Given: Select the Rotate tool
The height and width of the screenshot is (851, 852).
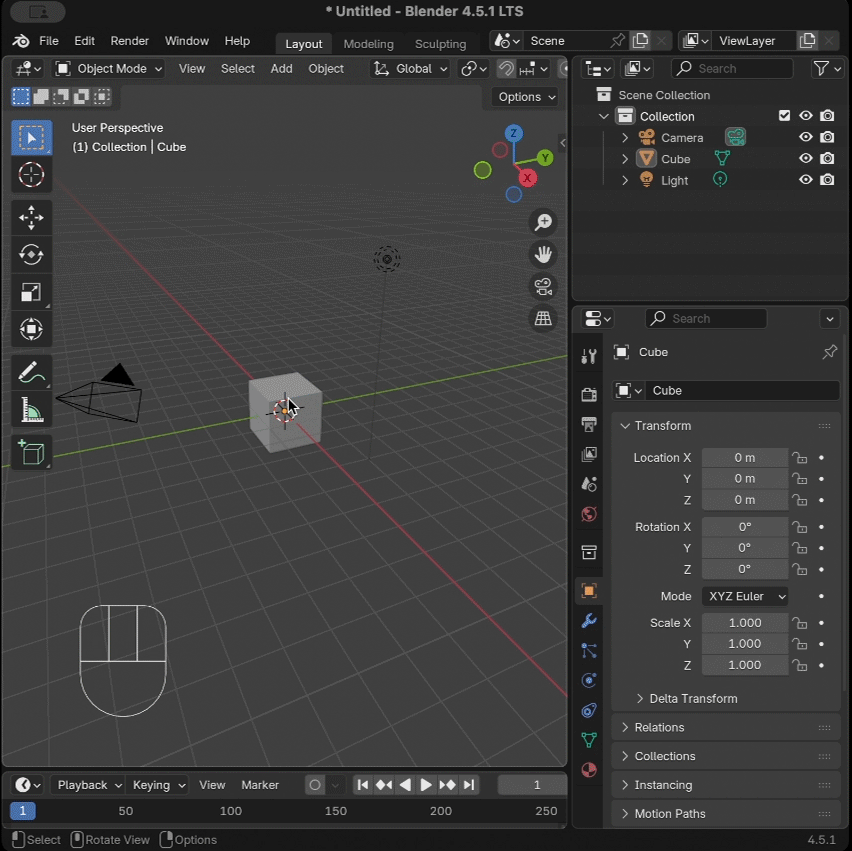Looking at the screenshot, I should point(31,255).
